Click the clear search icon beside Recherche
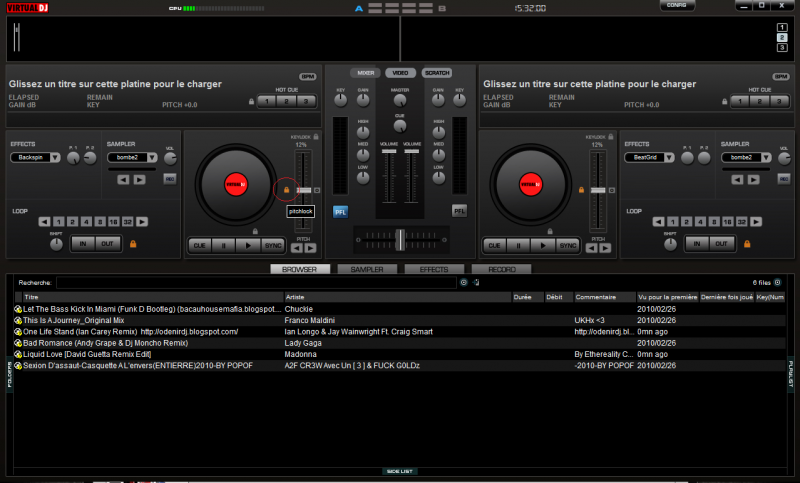The image size is (800, 483). coord(463,283)
